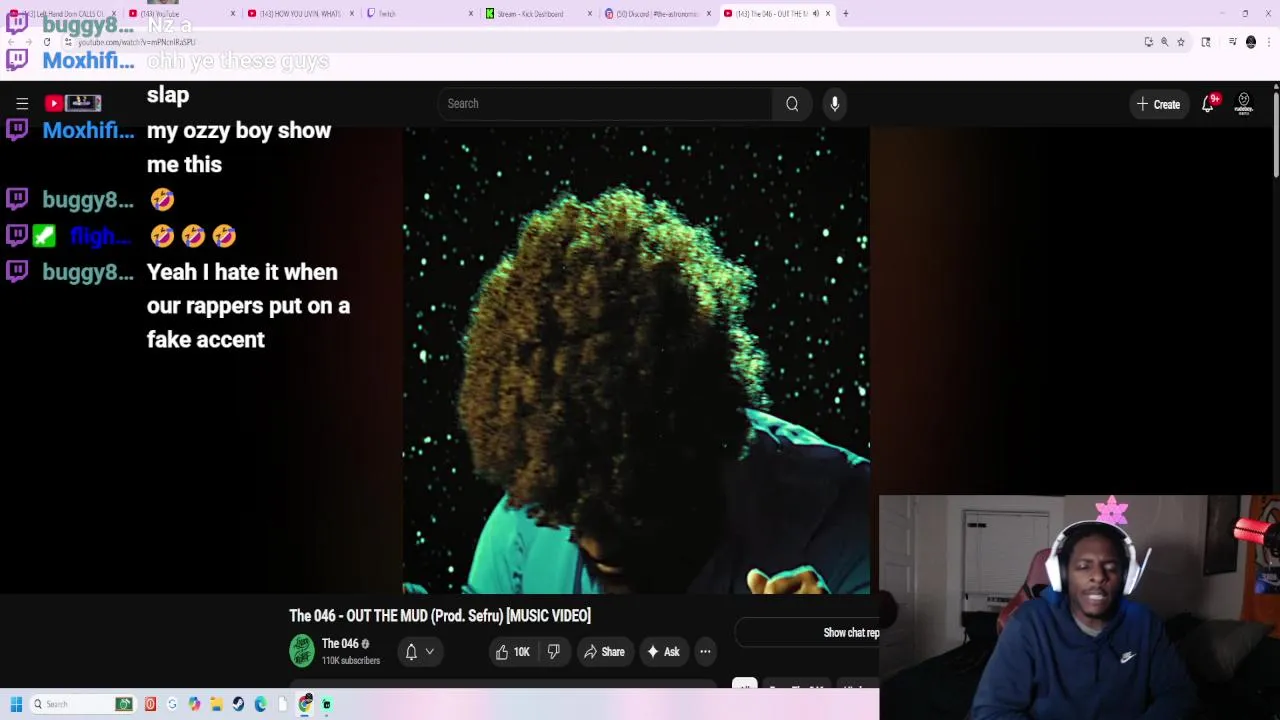Open a new browser tab
The width and height of the screenshot is (1280, 720).
(x=846, y=14)
